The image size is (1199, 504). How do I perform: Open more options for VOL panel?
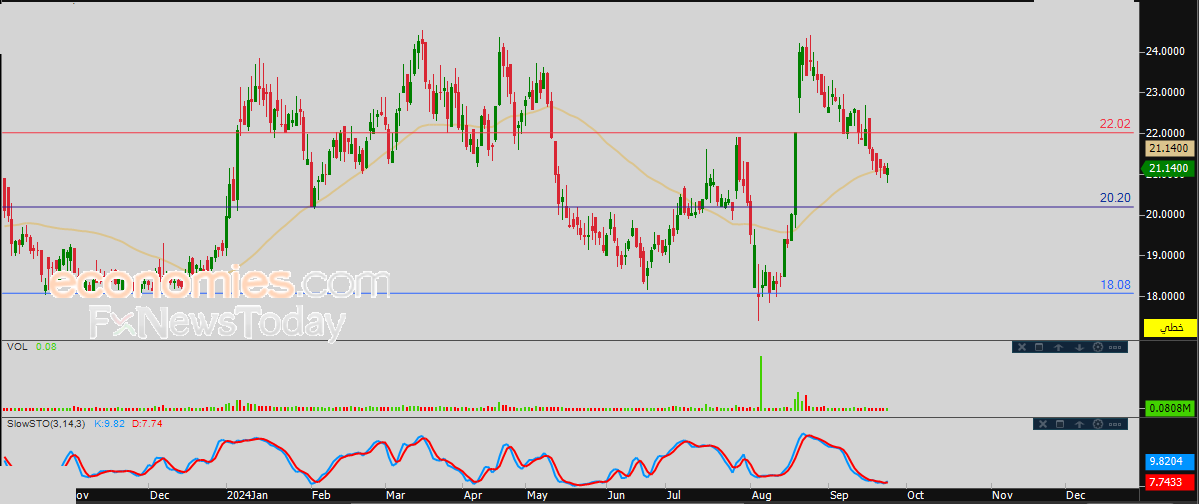tap(1116, 347)
